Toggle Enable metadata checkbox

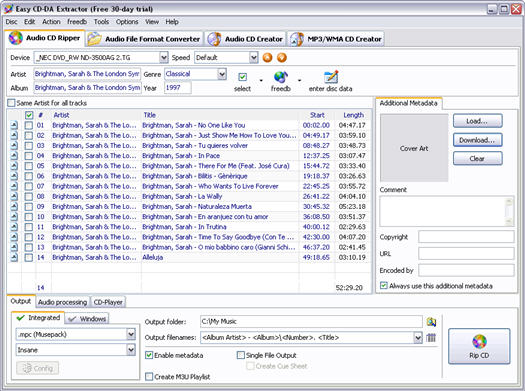point(149,355)
